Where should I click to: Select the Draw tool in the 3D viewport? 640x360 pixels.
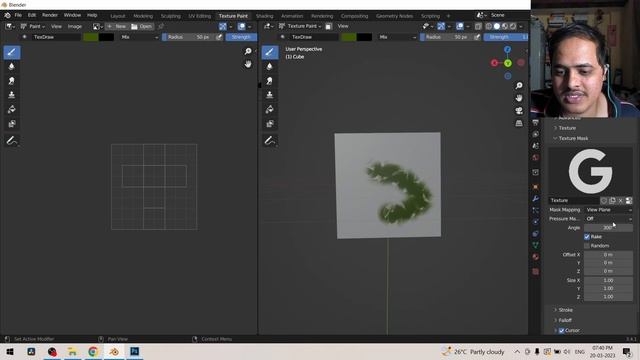(269, 52)
